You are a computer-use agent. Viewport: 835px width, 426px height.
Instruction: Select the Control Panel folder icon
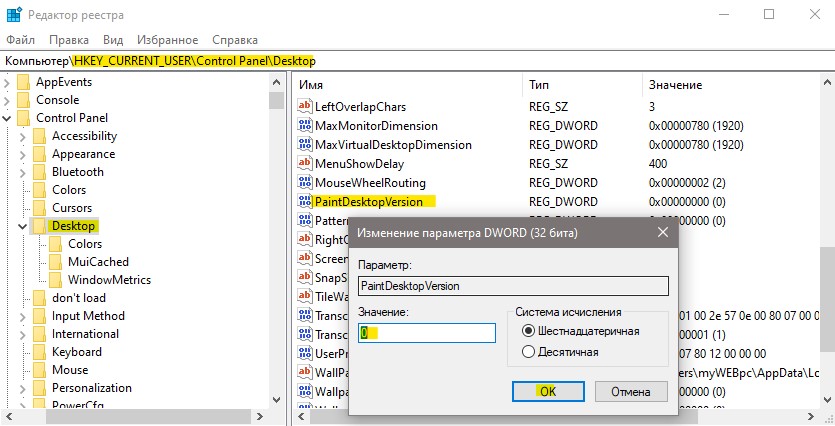click(x=23, y=118)
